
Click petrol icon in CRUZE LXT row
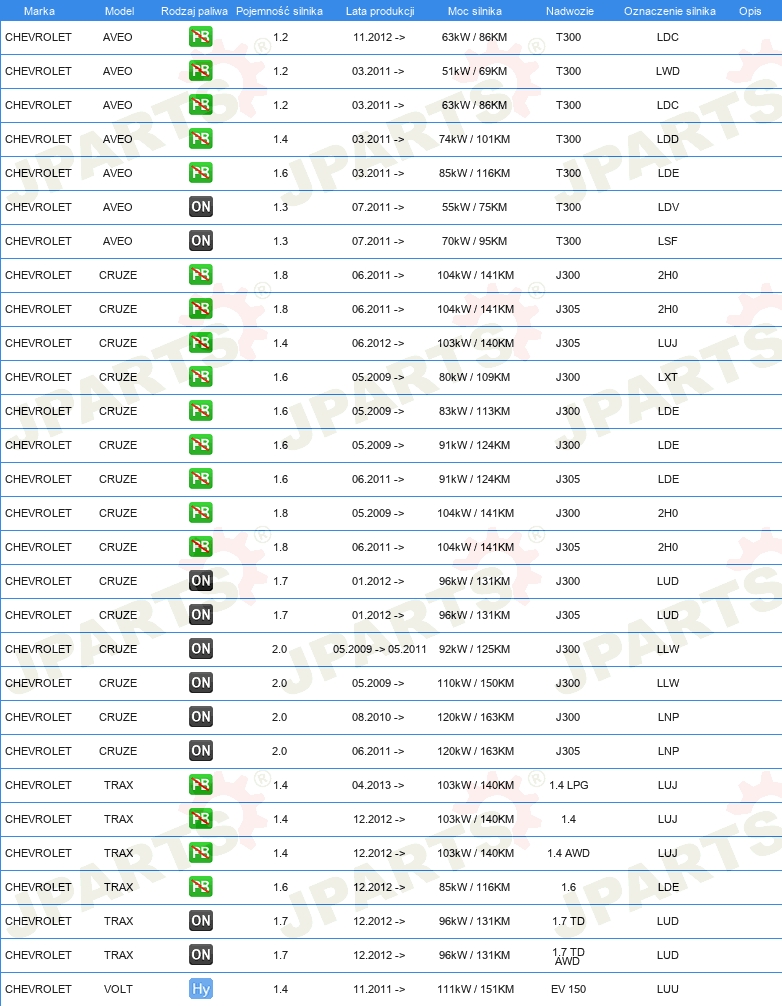click(x=201, y=377)
